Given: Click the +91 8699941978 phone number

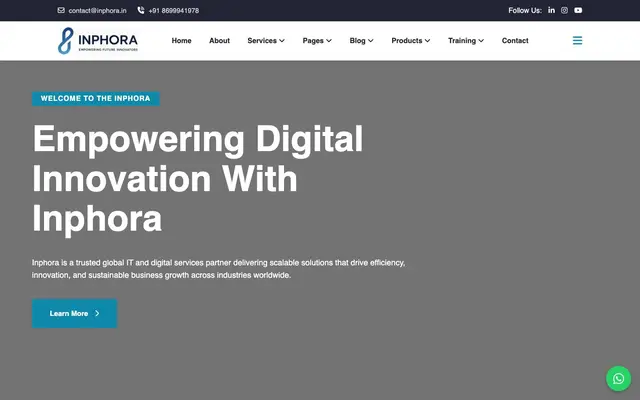Looking at the screenshot, I should pyautogui.click(x=173, y=11).
